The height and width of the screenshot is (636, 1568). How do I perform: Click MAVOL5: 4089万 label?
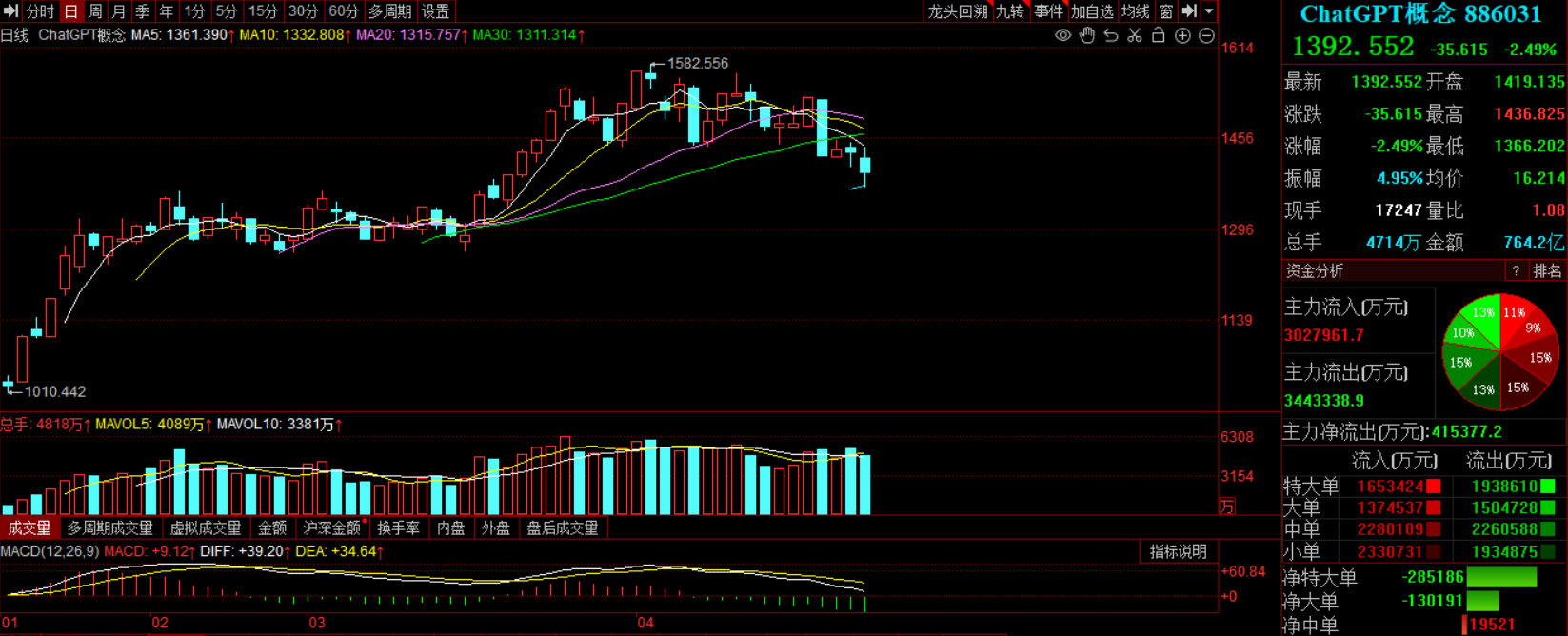(x=154, y=425)
